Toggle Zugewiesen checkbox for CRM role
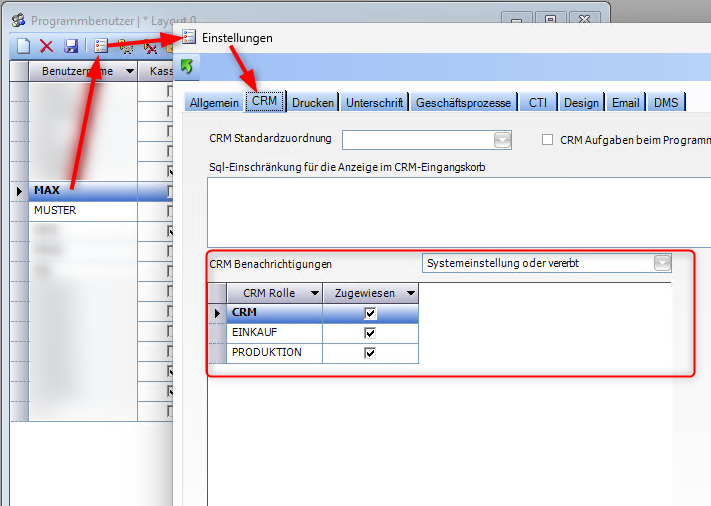This screenshot has height=506, width=711. [x=370, y=313]
